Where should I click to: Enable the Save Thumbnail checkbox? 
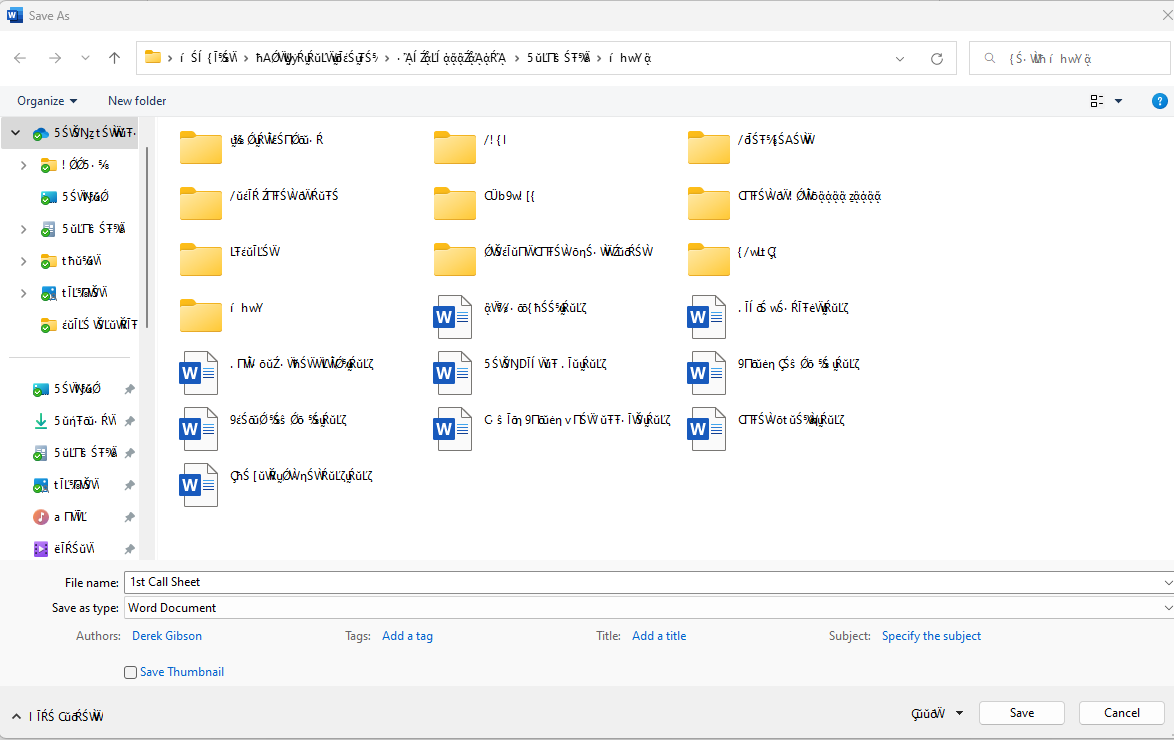click(x=130, y=672)
